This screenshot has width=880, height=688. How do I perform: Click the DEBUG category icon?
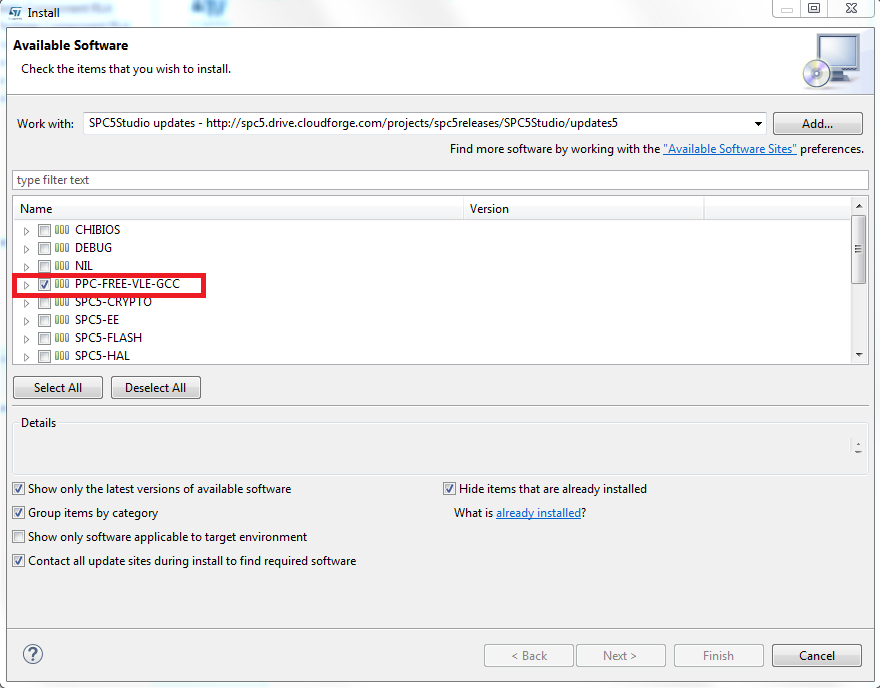(62, 248)
